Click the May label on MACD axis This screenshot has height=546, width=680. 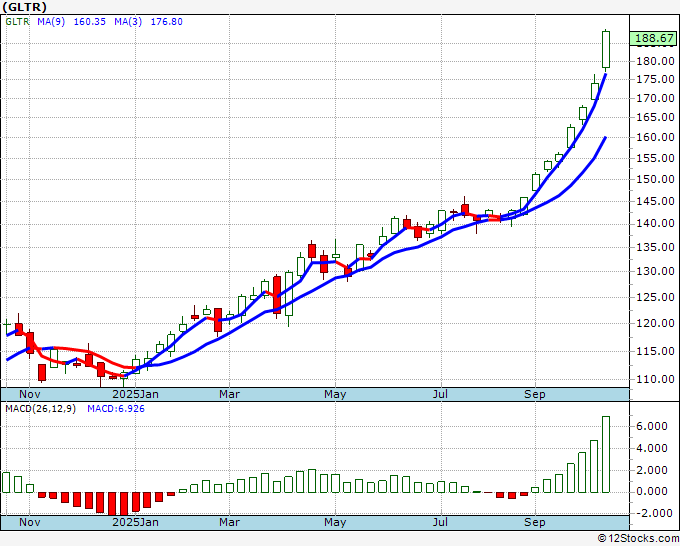click(335, 522)
